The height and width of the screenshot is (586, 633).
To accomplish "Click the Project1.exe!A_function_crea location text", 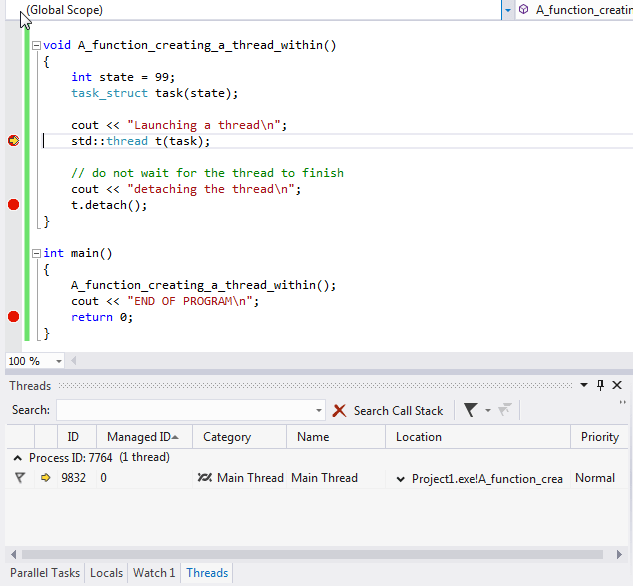I will tap(487, 479).
